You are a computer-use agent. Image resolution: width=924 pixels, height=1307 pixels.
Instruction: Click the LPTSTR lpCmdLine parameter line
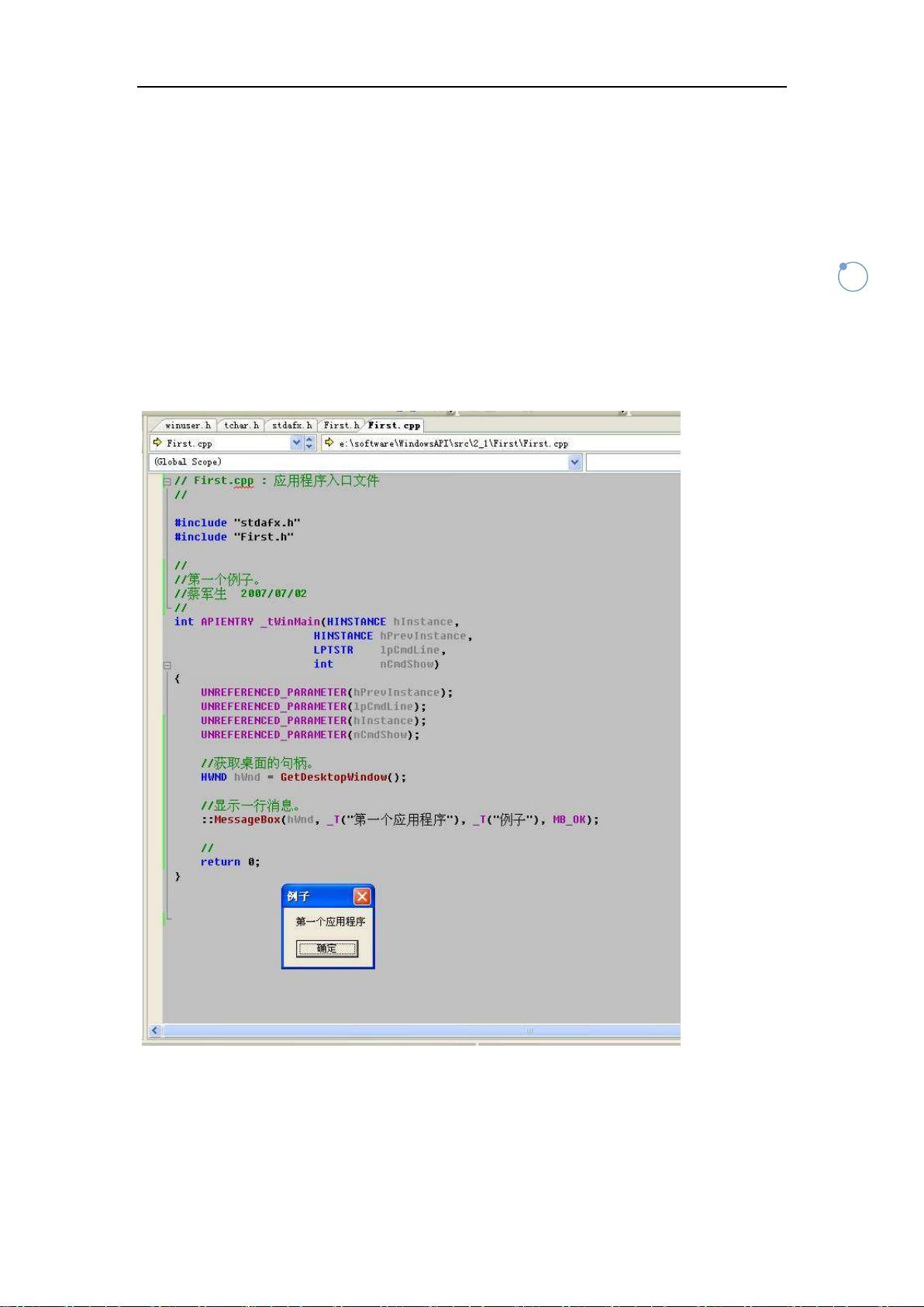380,650
